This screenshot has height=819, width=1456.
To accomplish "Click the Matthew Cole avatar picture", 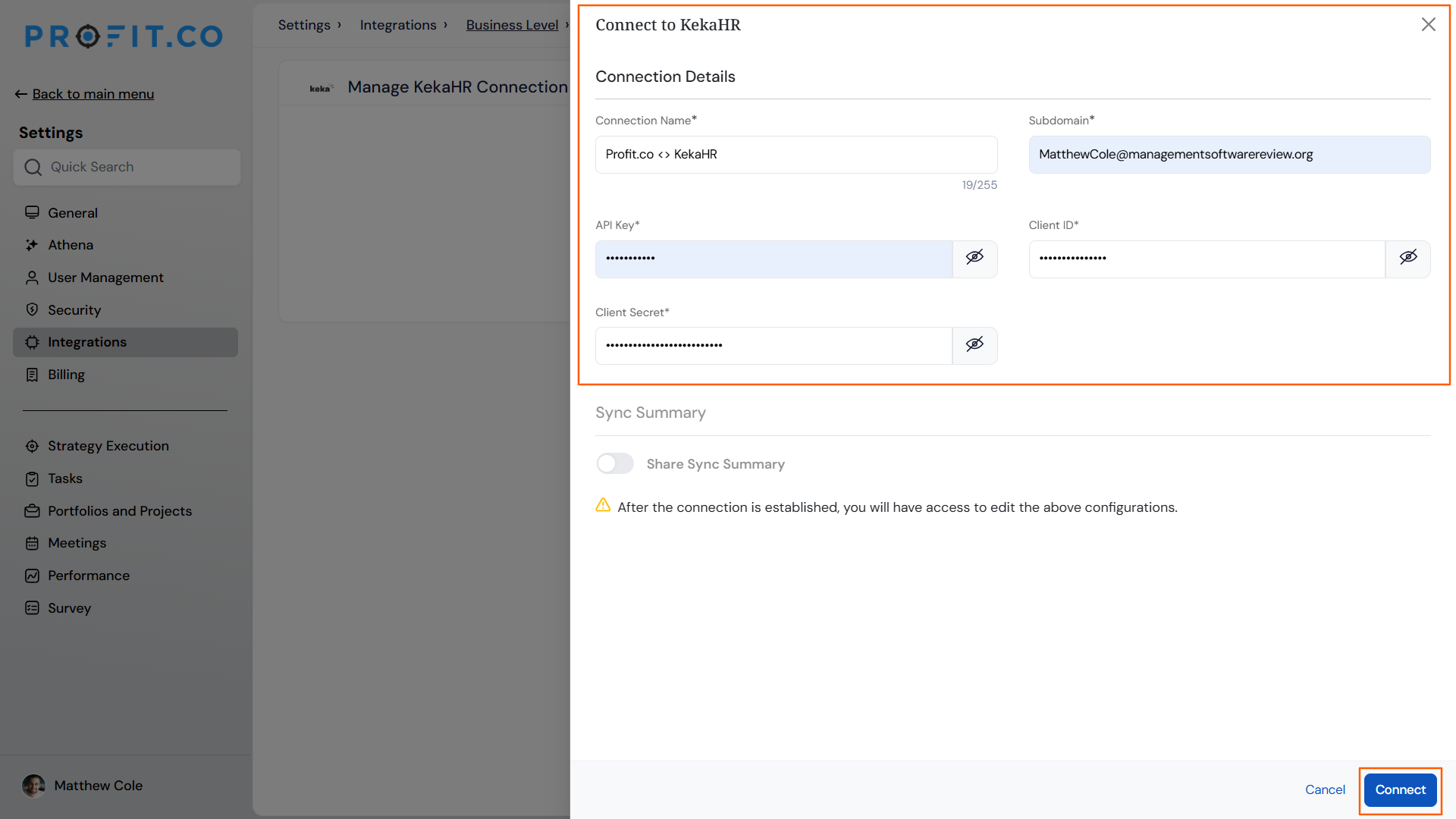I will click(33, 786).
